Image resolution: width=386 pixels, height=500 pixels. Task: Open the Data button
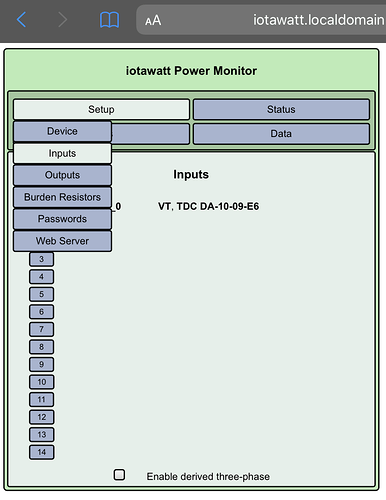pos(281,134)
